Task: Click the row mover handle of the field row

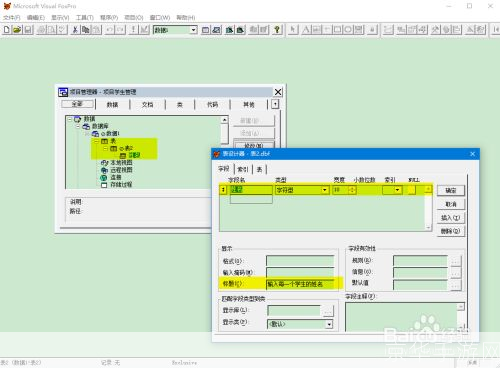Action: (223, 190)
